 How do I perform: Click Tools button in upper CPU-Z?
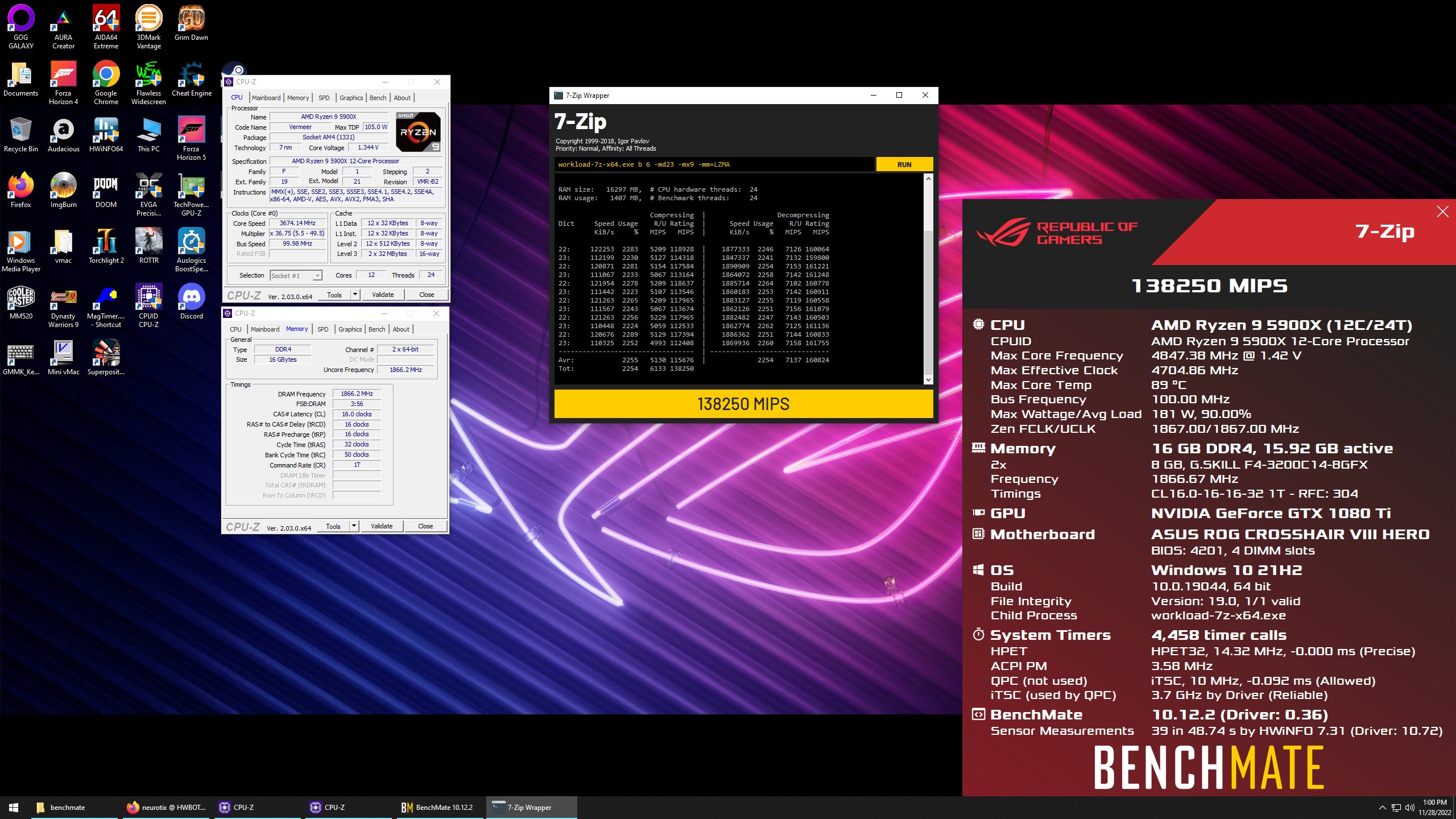(x=334, y=295)
